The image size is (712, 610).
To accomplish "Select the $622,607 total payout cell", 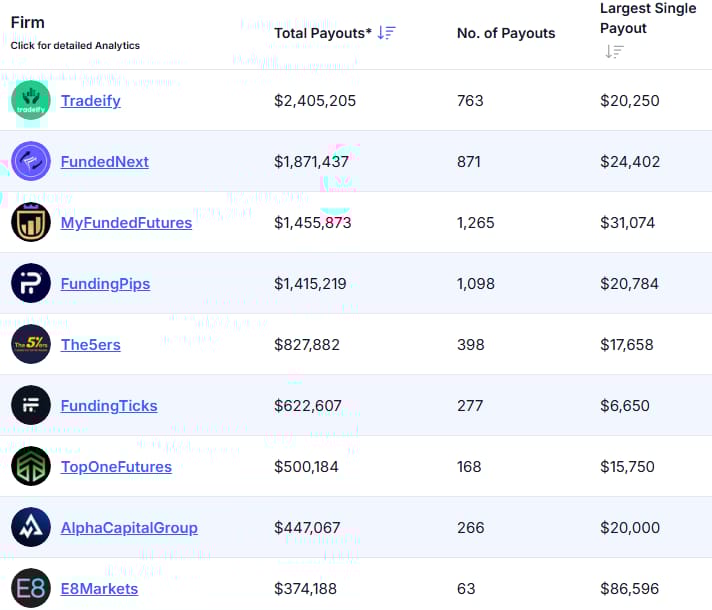I will coord(308,406).
